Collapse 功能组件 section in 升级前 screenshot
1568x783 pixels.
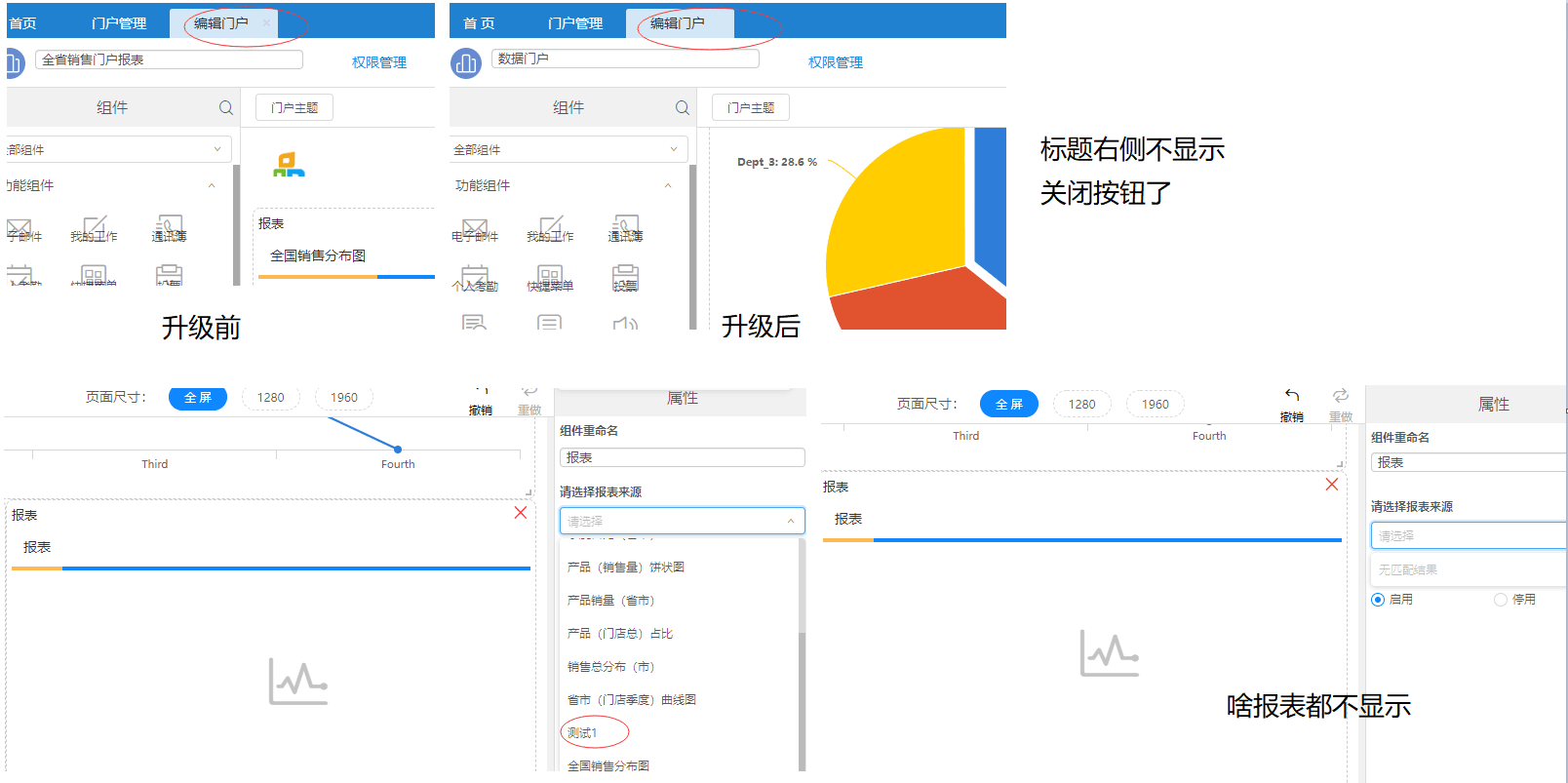point(212,185)
